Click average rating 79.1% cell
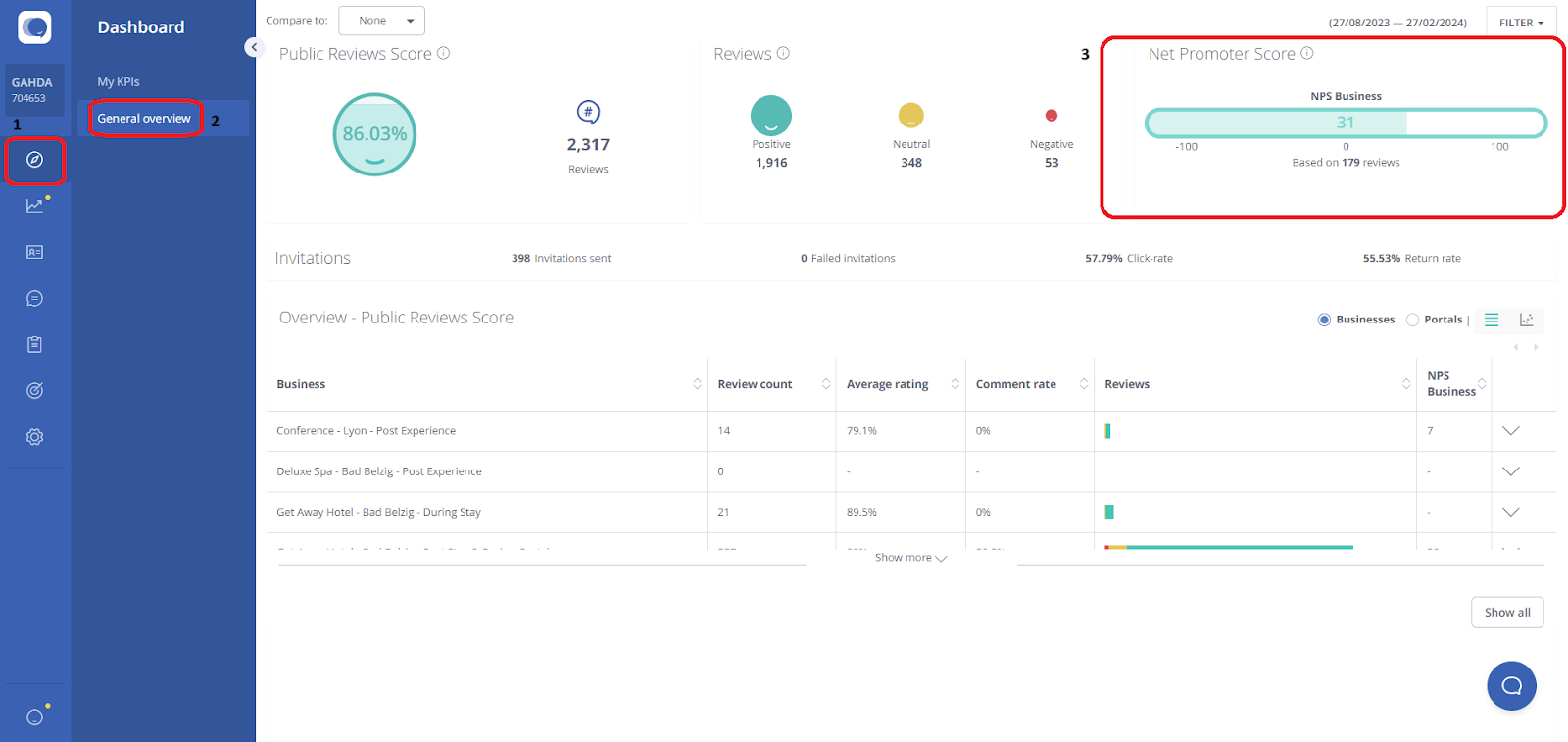1568x742 pixels. point(861,431)
